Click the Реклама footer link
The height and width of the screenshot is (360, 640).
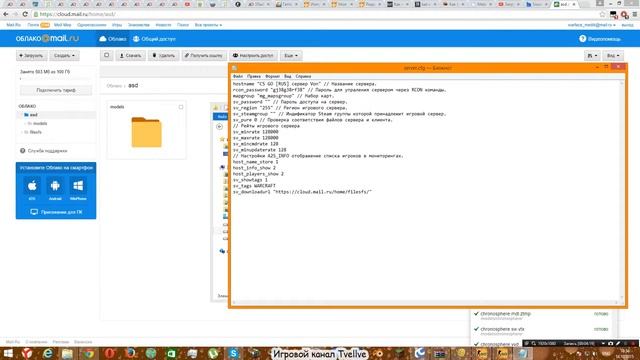[x=60, y=342]
